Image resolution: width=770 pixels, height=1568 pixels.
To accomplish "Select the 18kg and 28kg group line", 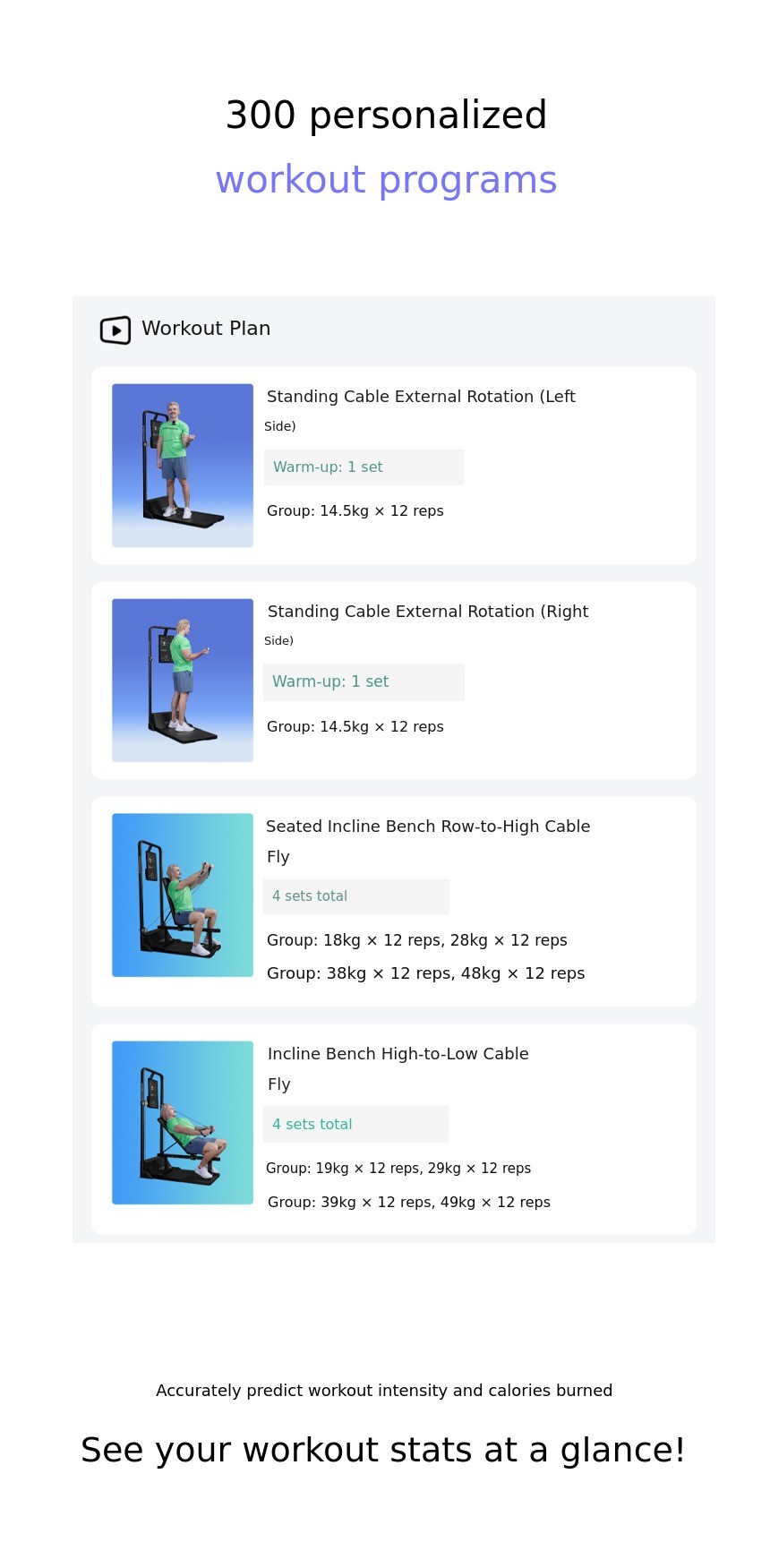I will pyautogui.click(x=417, y=940).
